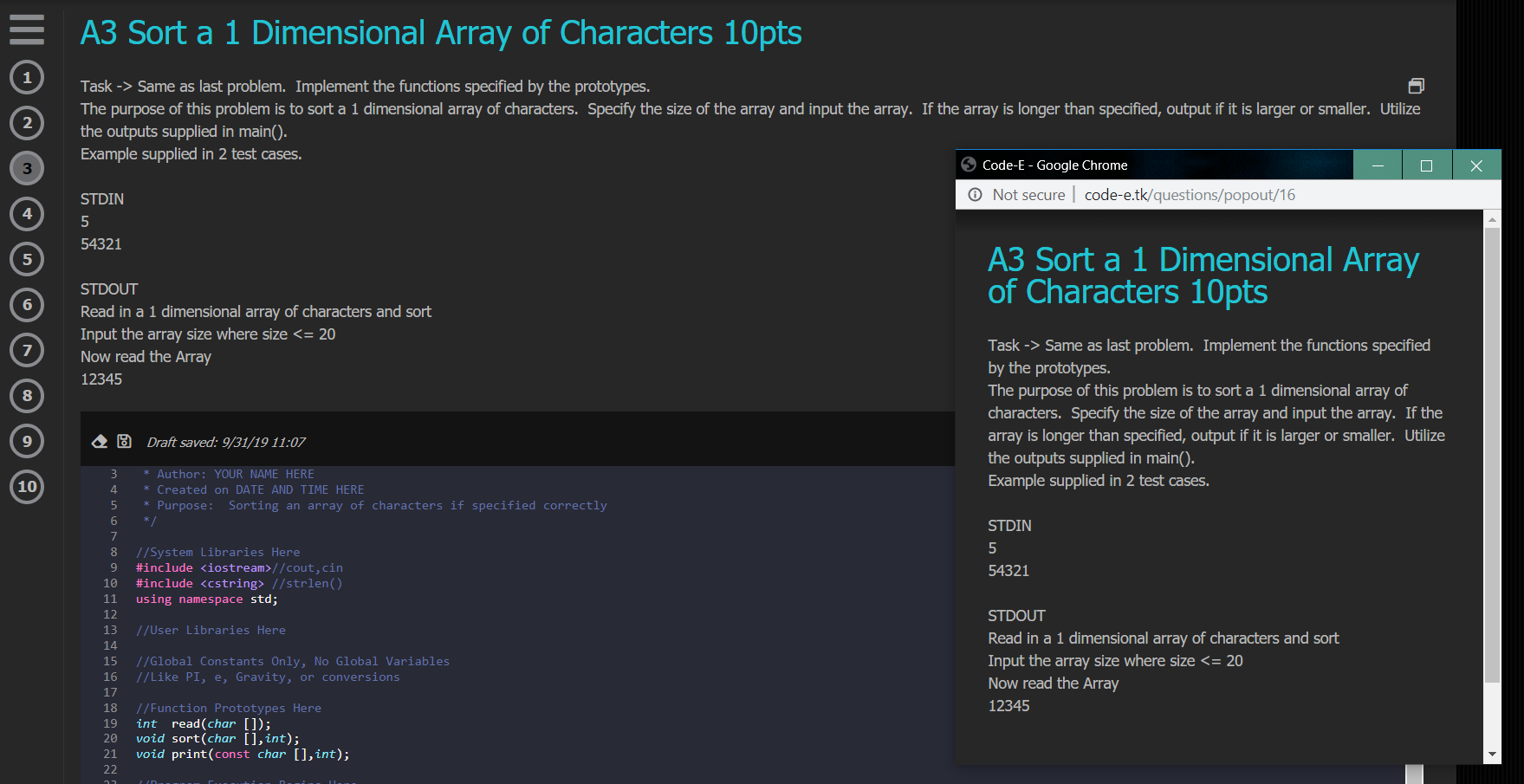The width and height of the screenshot is (1524, 784).
Task: Click the code-e.tk address bar URL
Action: 1190,195
